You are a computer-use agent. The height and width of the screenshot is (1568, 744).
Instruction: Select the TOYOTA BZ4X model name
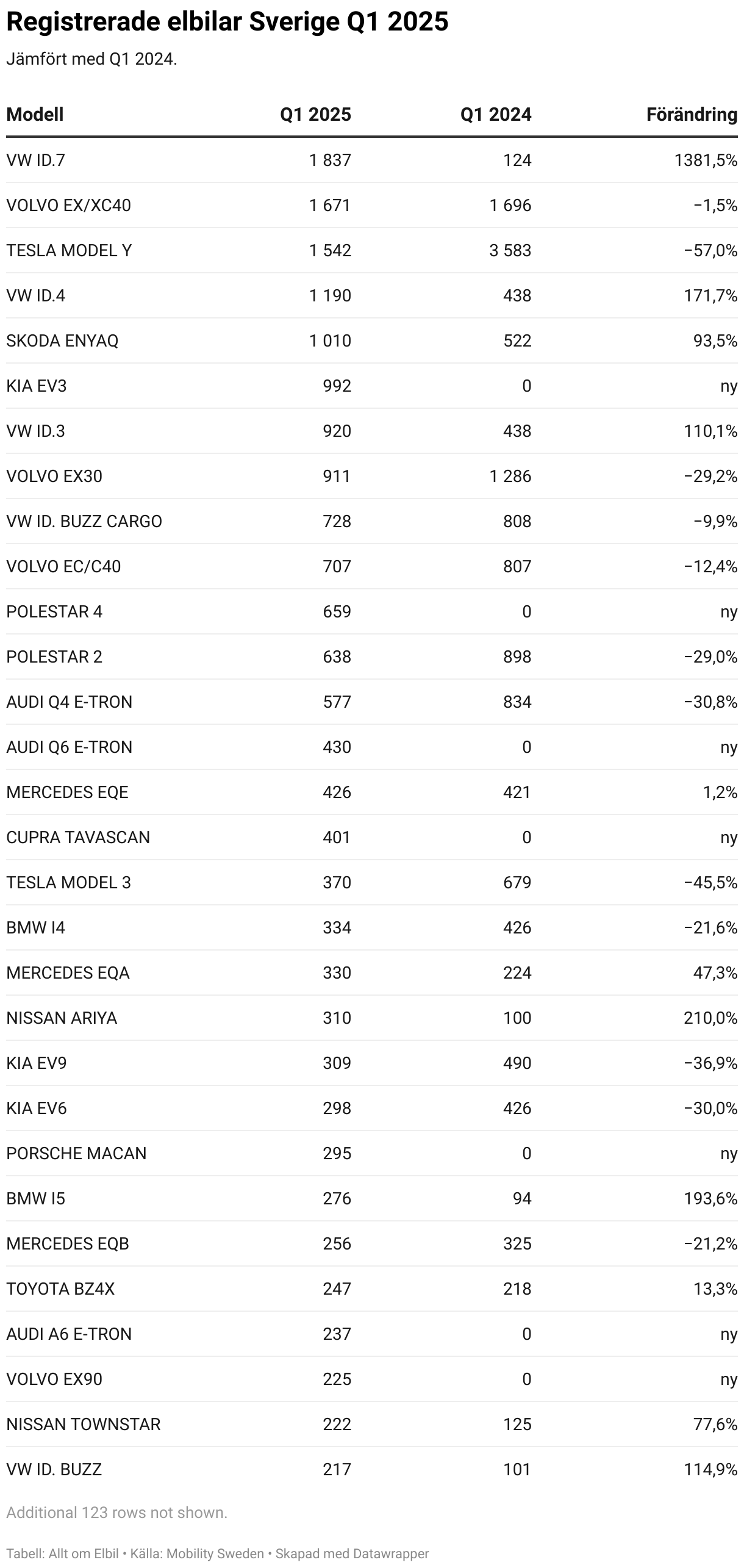[60, 1289]
